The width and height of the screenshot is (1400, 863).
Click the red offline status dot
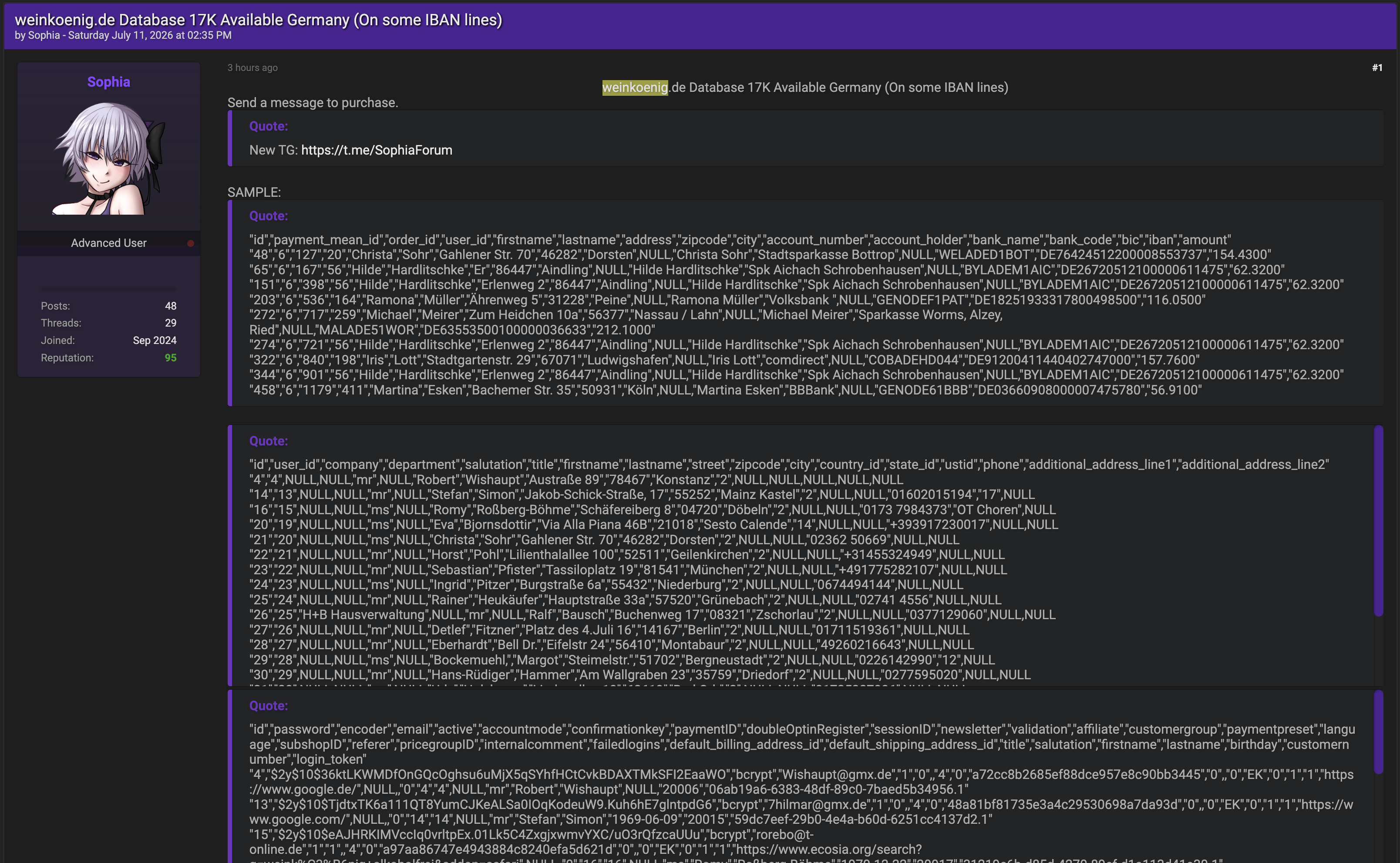click(191, 243)
